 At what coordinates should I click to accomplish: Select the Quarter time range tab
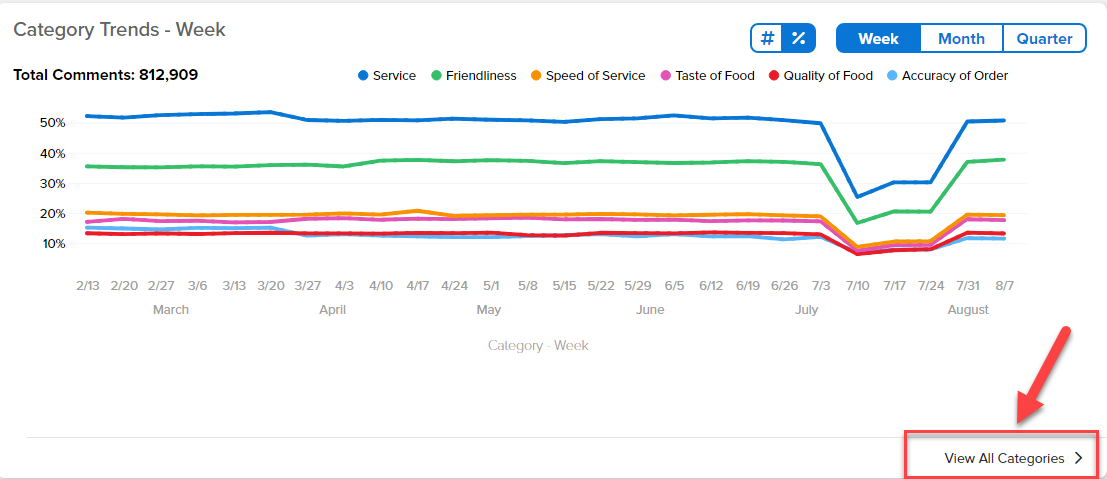[x=1045, y=38]
